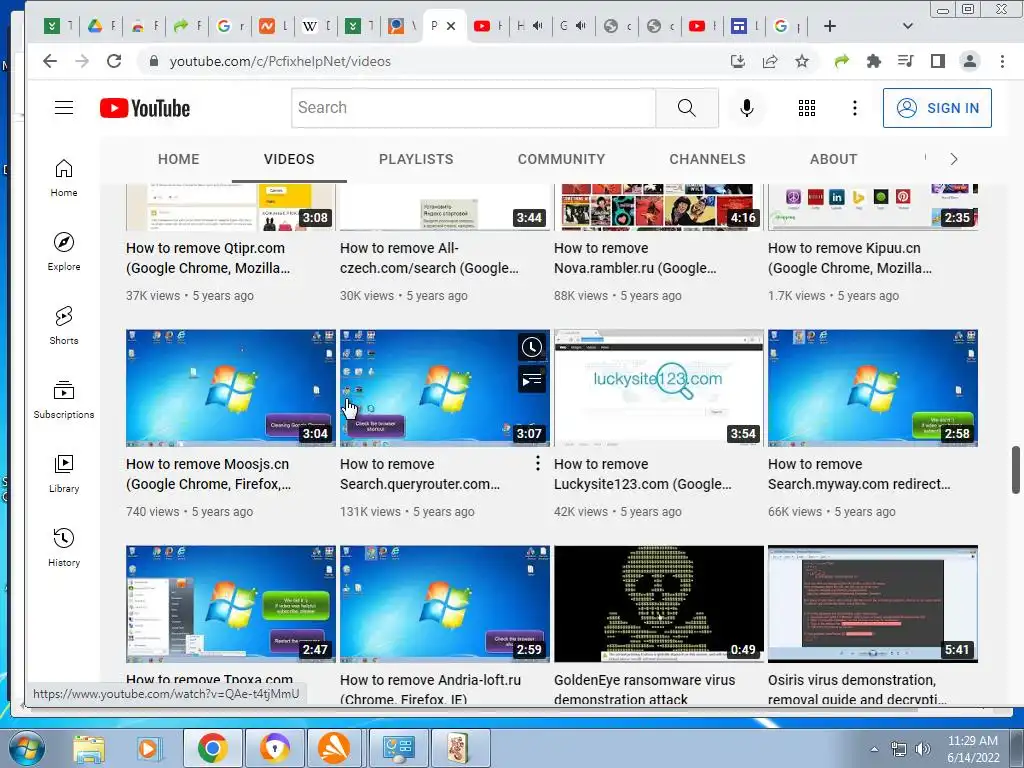The width and height of the screenshot is (1024, 768).
Task: Click the share page icon in address bar
Action: 770,61
